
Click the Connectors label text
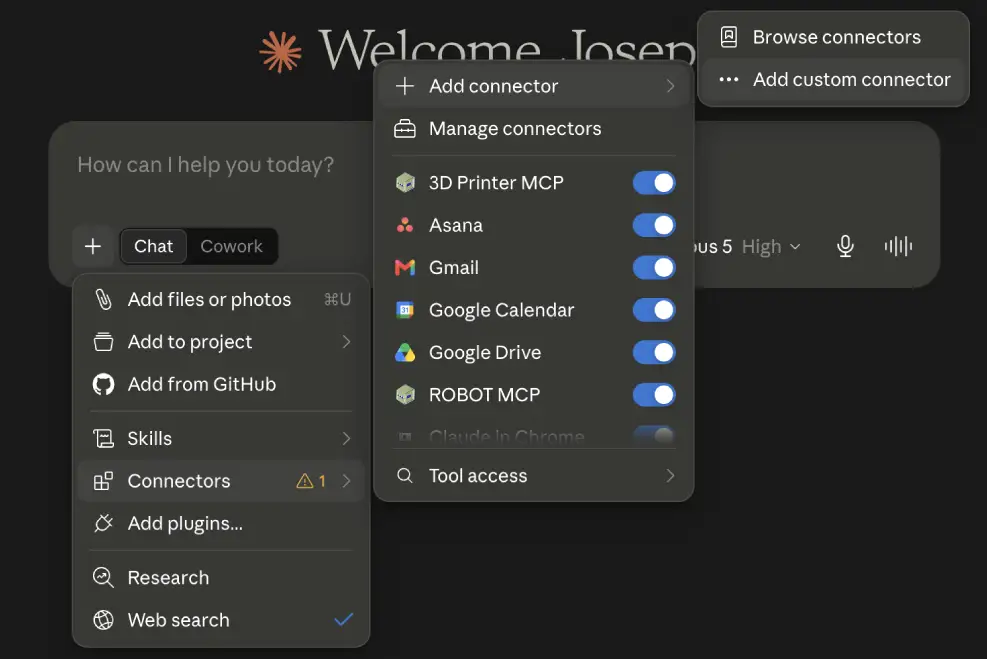click(x=179, y=481)
